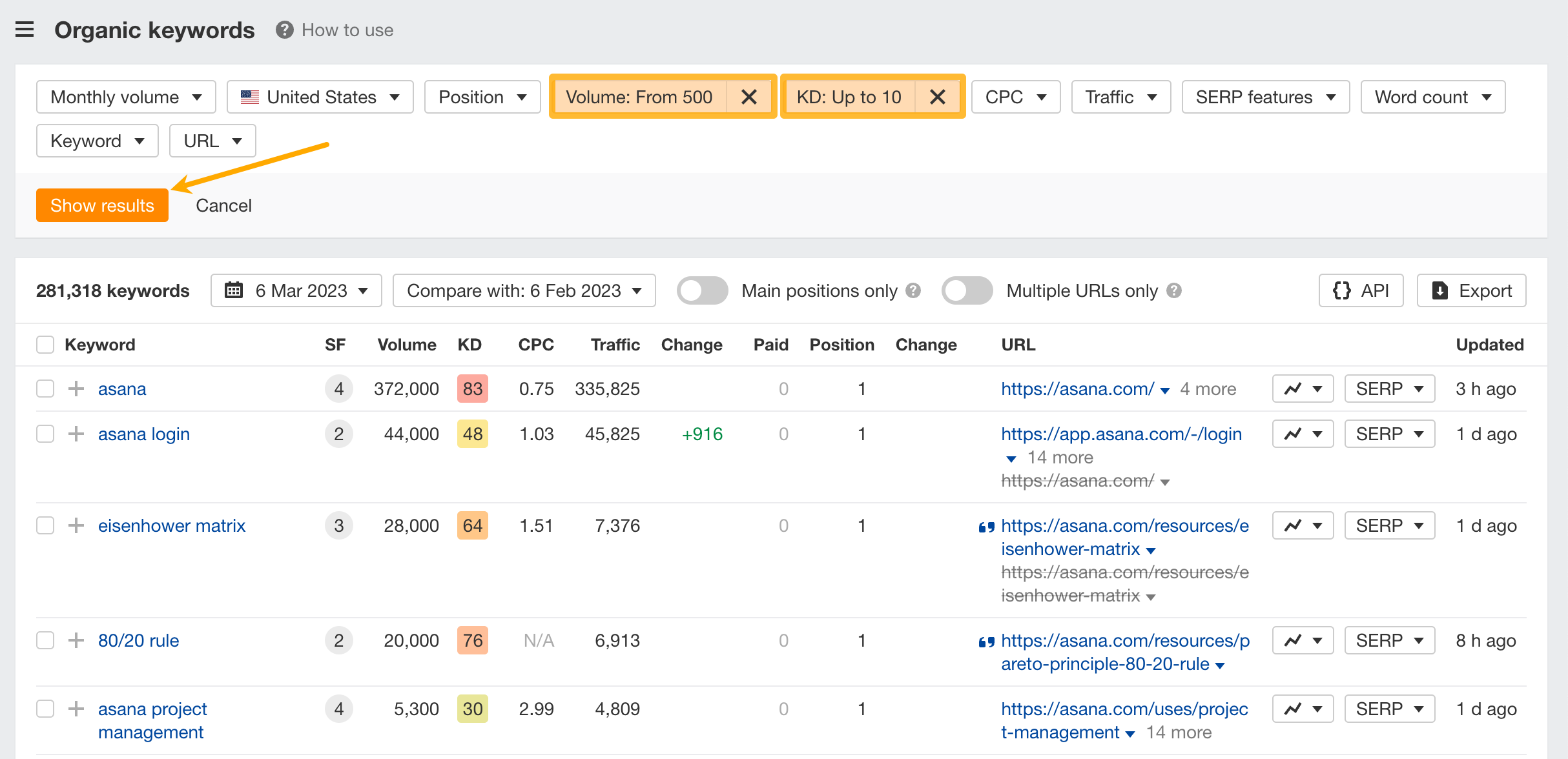Open the Monthly volume dropdown
The height and width of the screenshot is (759, 1568).
pyautogui.click(x=126, y=97)
